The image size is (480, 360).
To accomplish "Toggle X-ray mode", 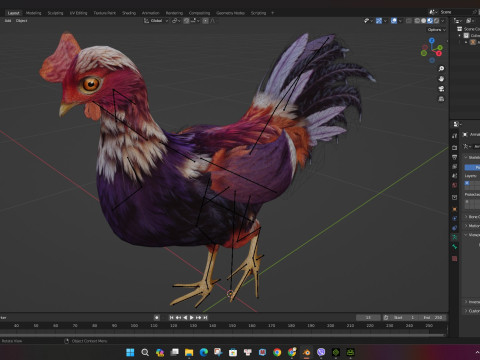I will point(409,21).
